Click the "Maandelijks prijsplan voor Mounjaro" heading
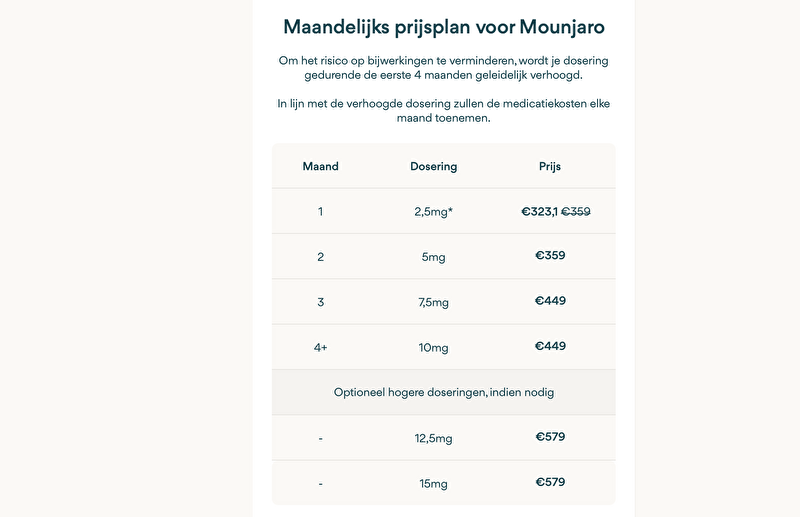 pyautogui.click(x=443, y=26)
